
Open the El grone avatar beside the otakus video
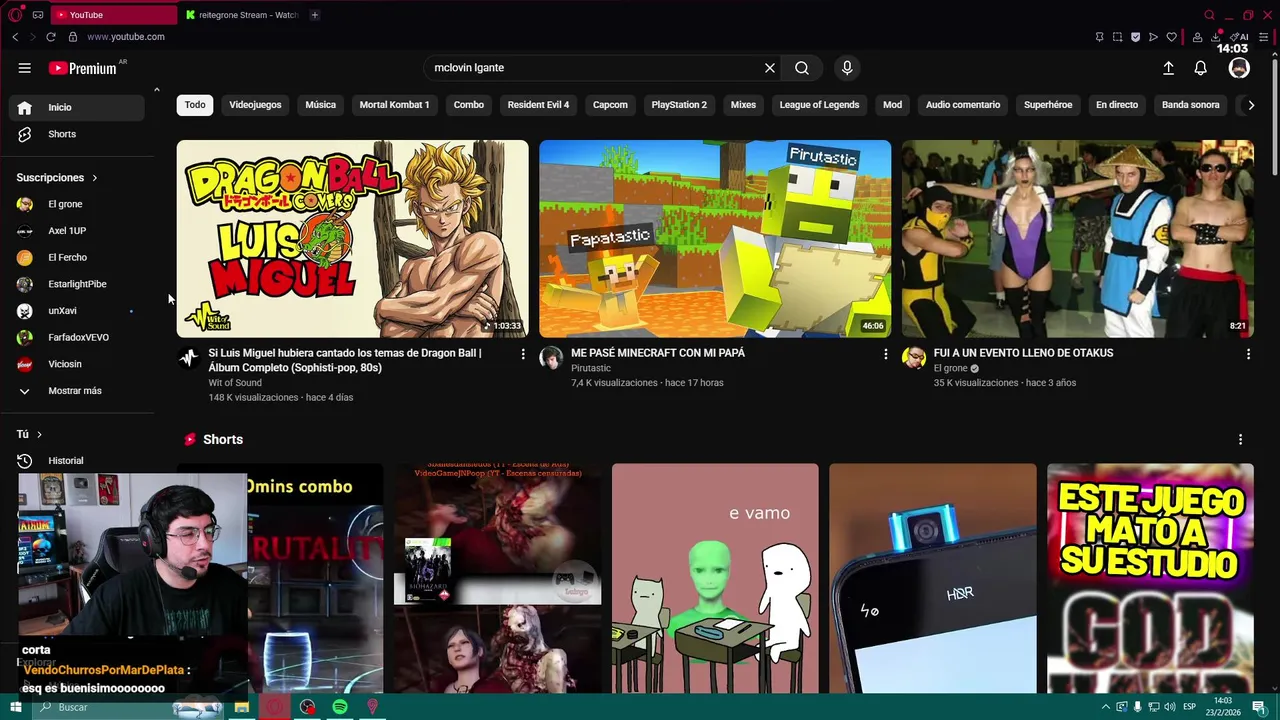click(x=914, y=358)
